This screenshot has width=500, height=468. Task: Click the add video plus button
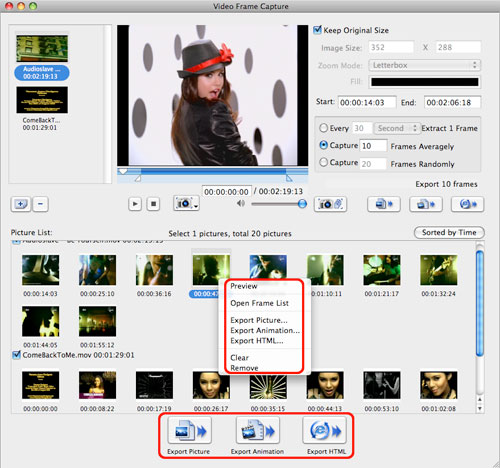21,204
